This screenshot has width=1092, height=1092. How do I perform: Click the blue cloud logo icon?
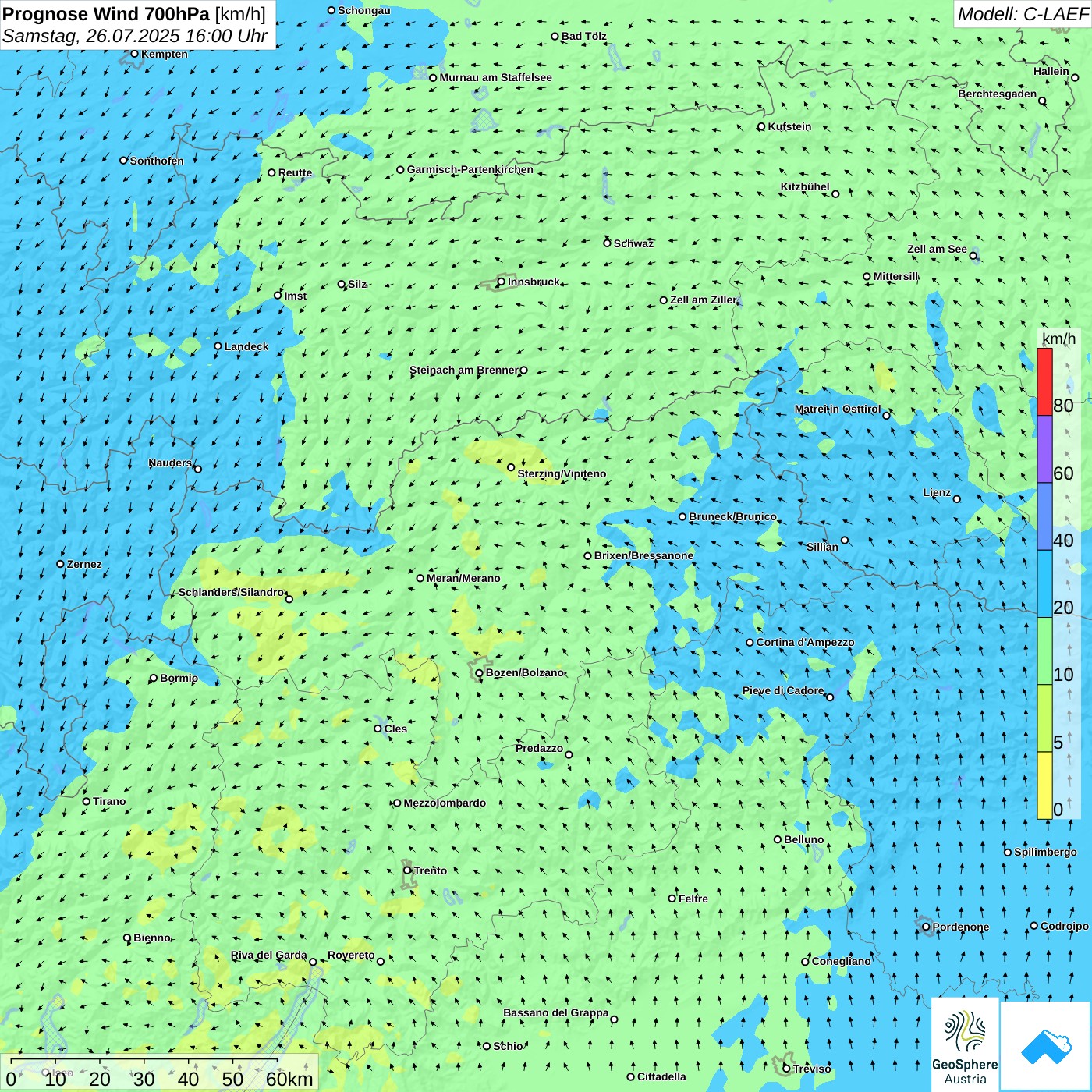[1045, 1047]
